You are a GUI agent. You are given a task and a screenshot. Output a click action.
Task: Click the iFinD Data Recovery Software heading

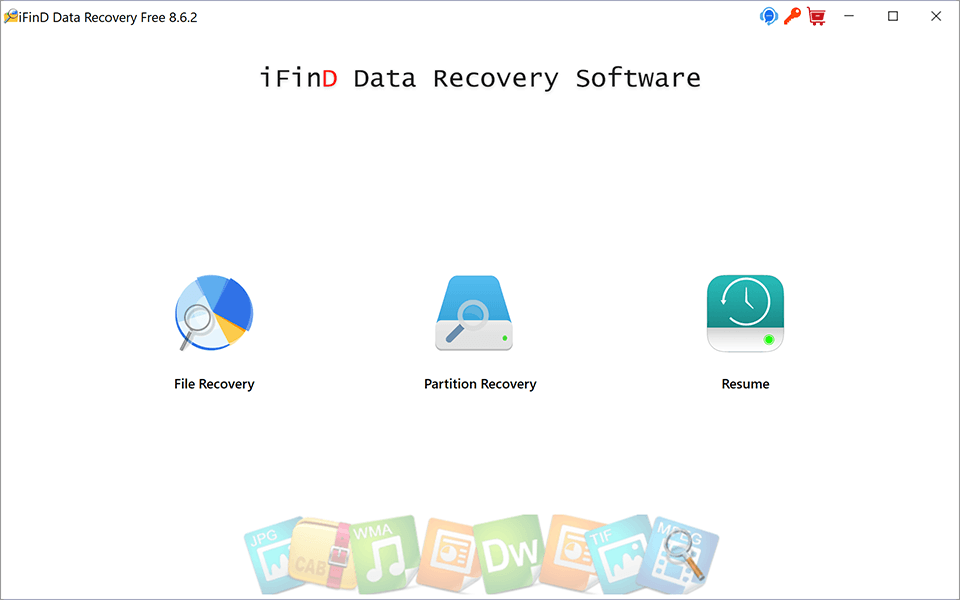point(480,78)
